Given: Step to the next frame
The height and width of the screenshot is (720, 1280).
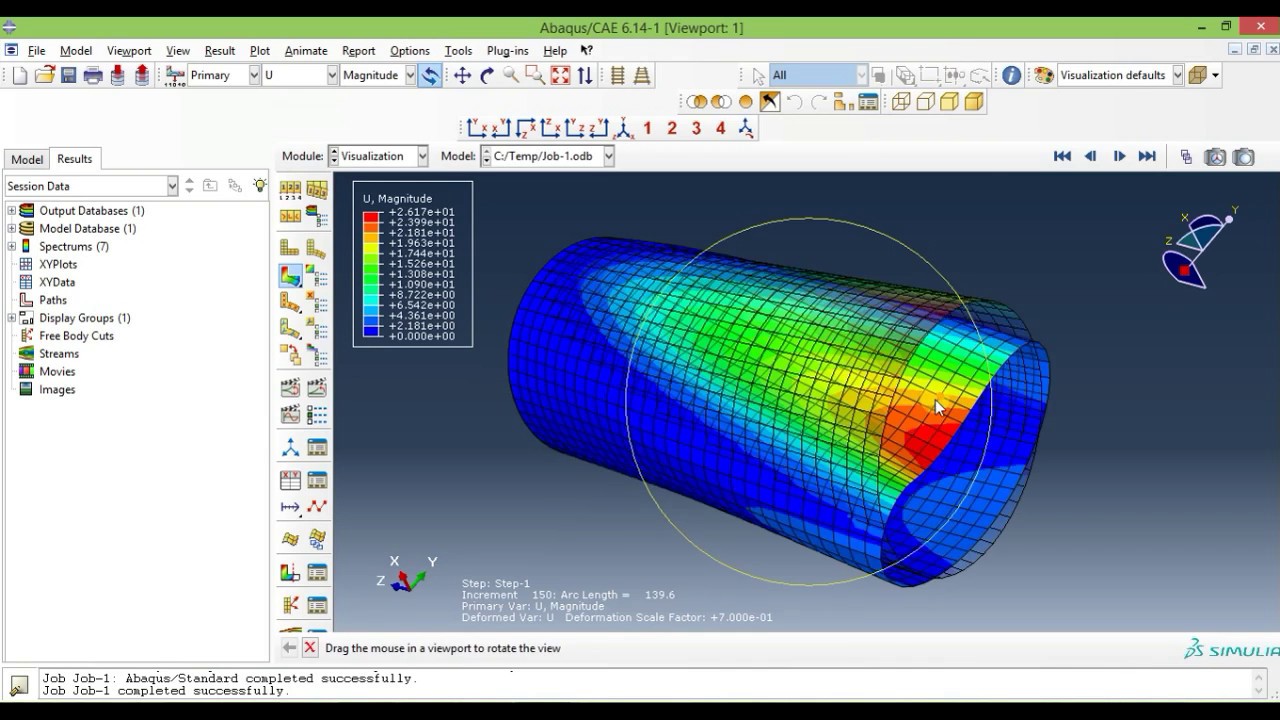Looking at the screenshot, I should coord(1119,156).
